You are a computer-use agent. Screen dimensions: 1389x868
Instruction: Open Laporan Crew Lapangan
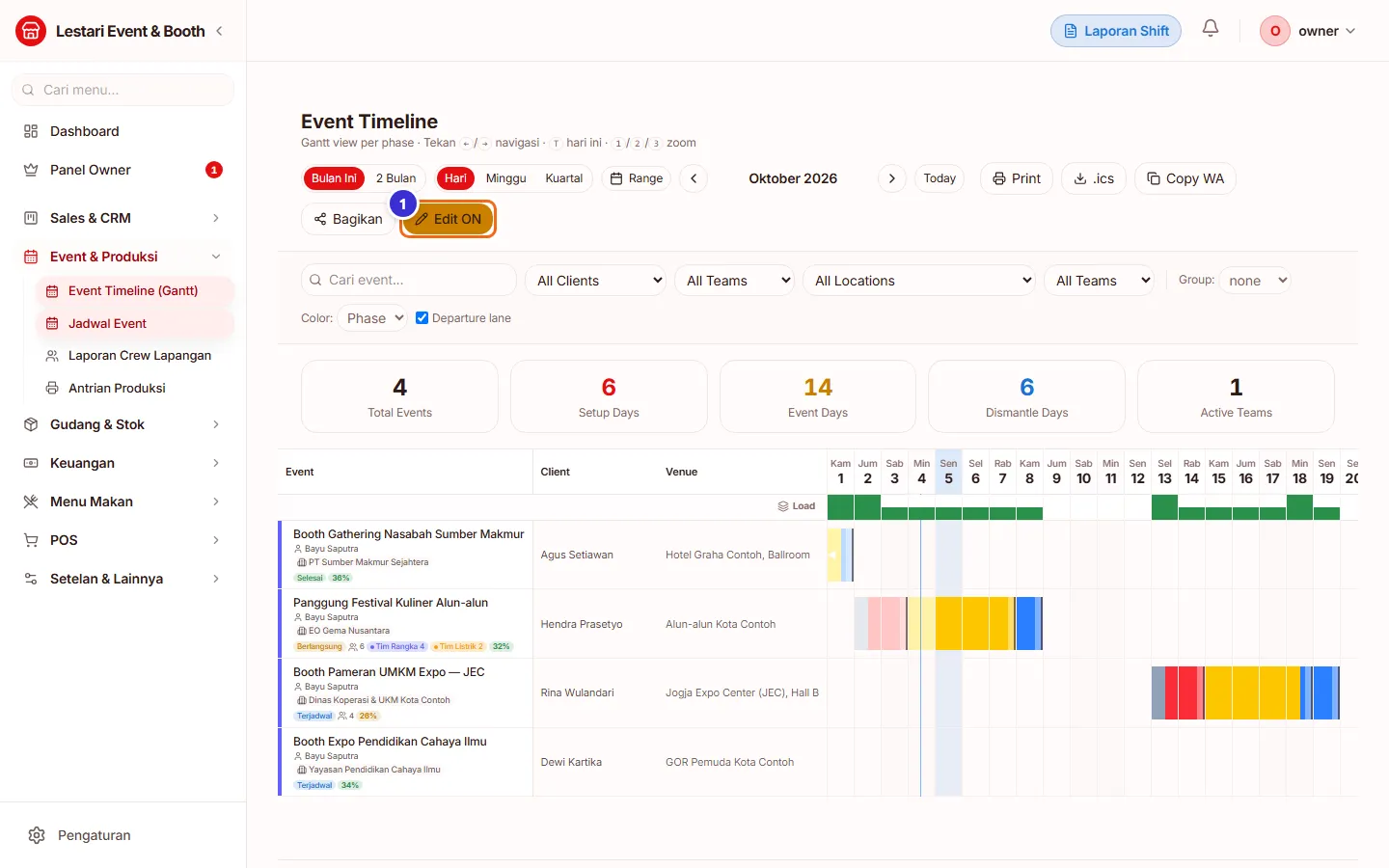pyautogui.click(x=134, y=355)
